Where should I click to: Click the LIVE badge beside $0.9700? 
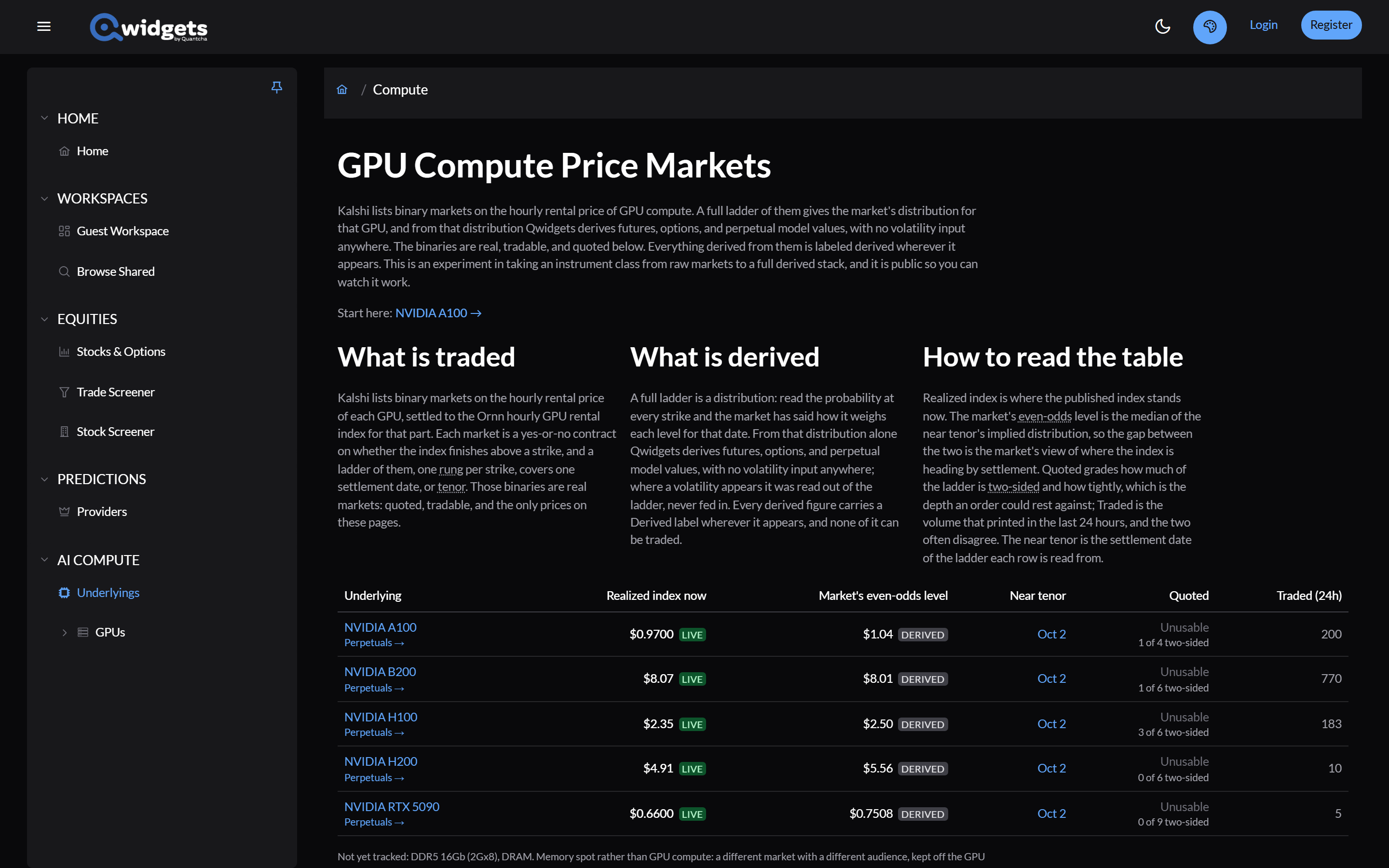tap(692, 635)
